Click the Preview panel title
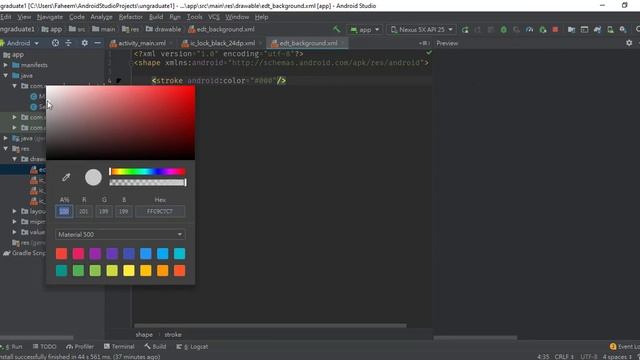Viewport: 640px width, 360px height. (447, 43)
